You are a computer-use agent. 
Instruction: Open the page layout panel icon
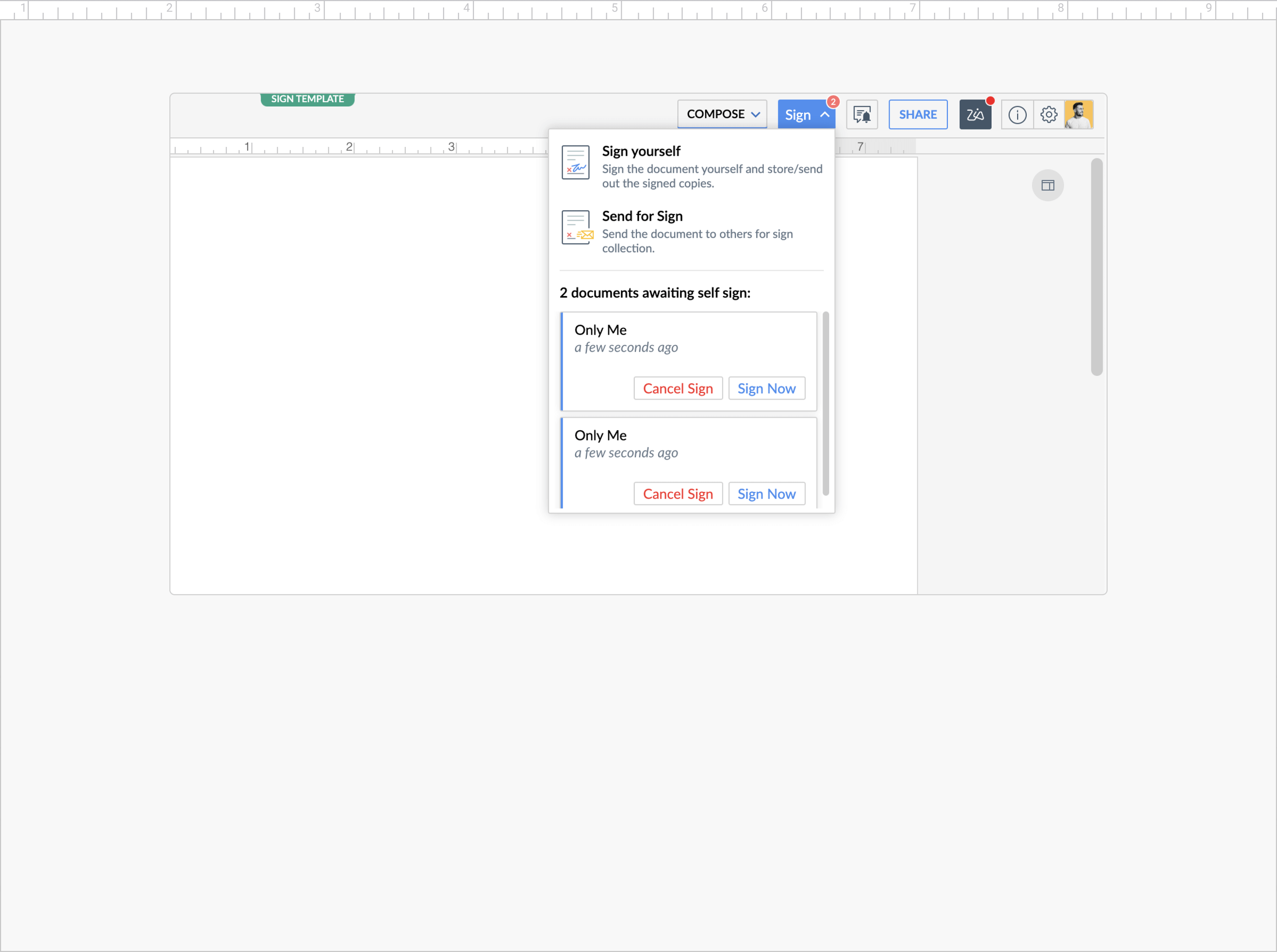click(1047, 185)
